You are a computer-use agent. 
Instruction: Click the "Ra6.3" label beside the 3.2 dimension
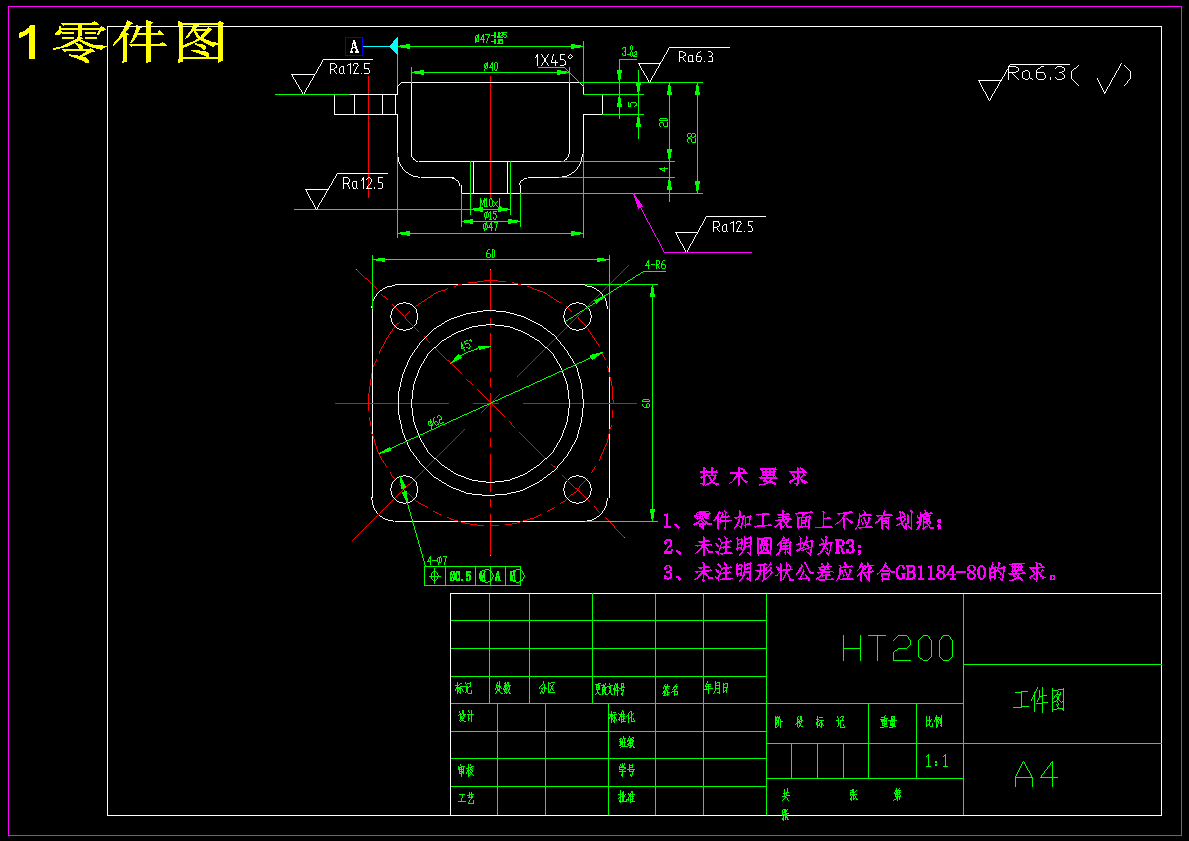click(695, 58)
